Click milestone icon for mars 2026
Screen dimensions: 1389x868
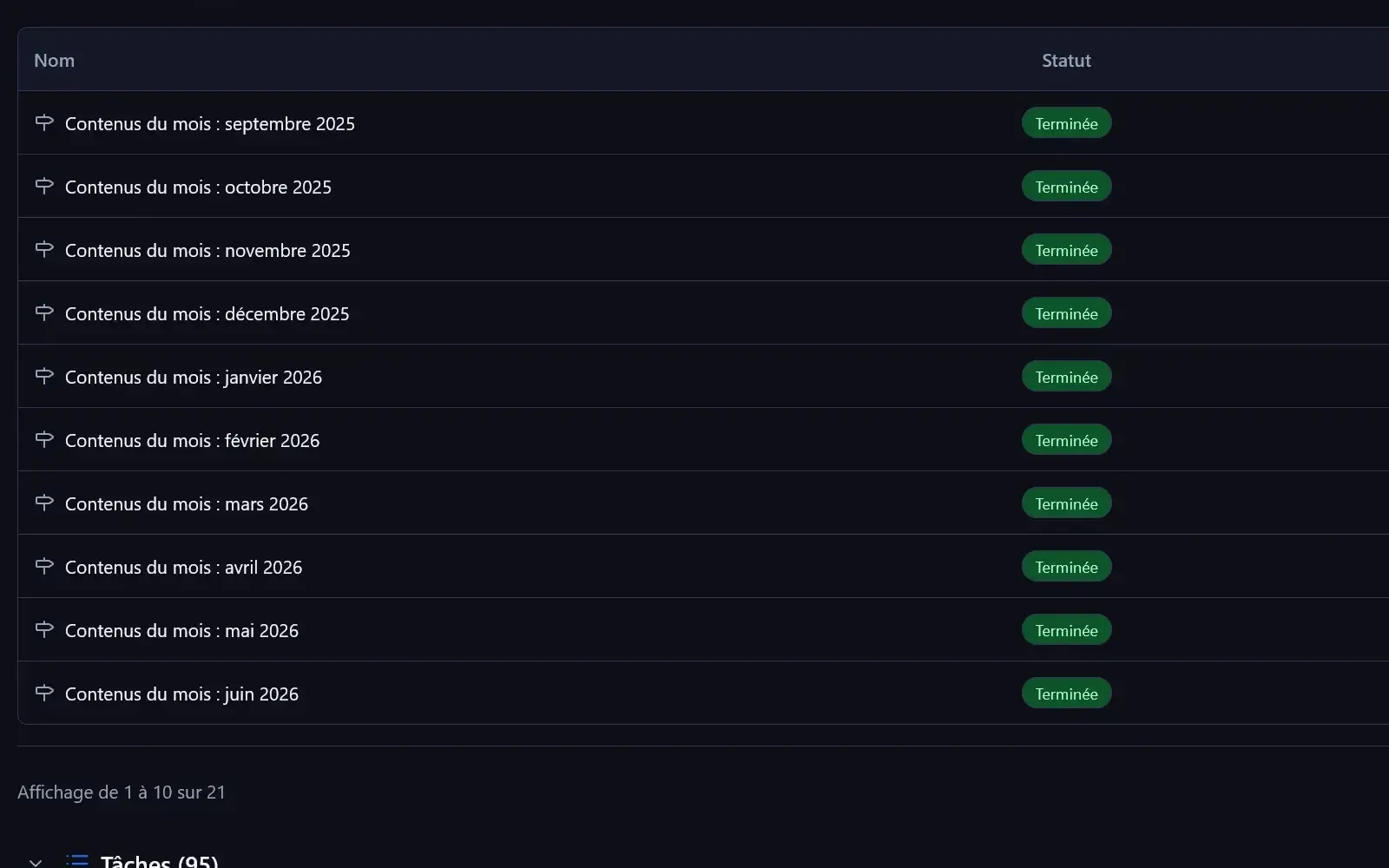pyautogui.click(x=44, y=503)
